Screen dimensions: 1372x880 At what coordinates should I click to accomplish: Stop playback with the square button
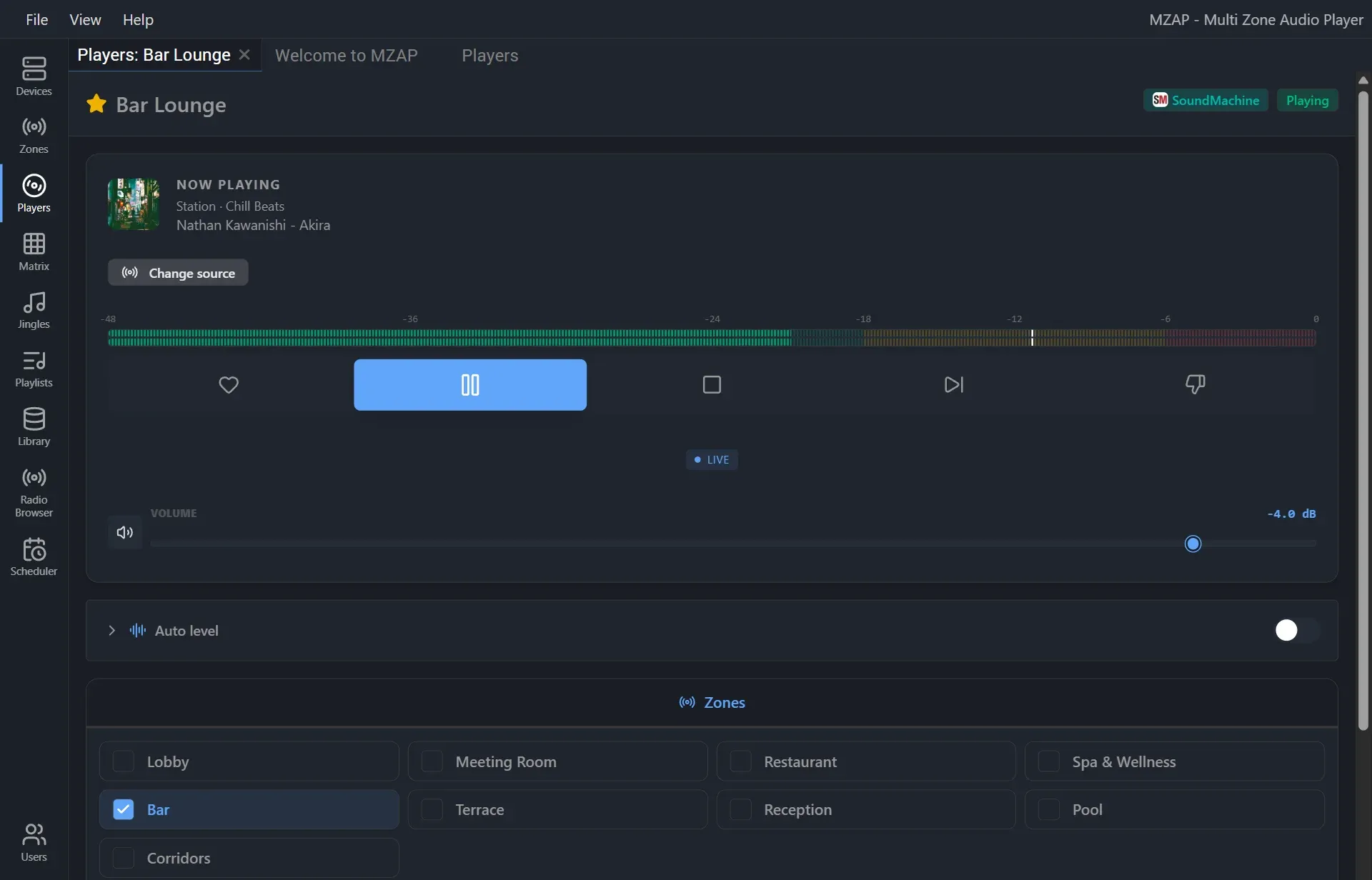[712, 385]
